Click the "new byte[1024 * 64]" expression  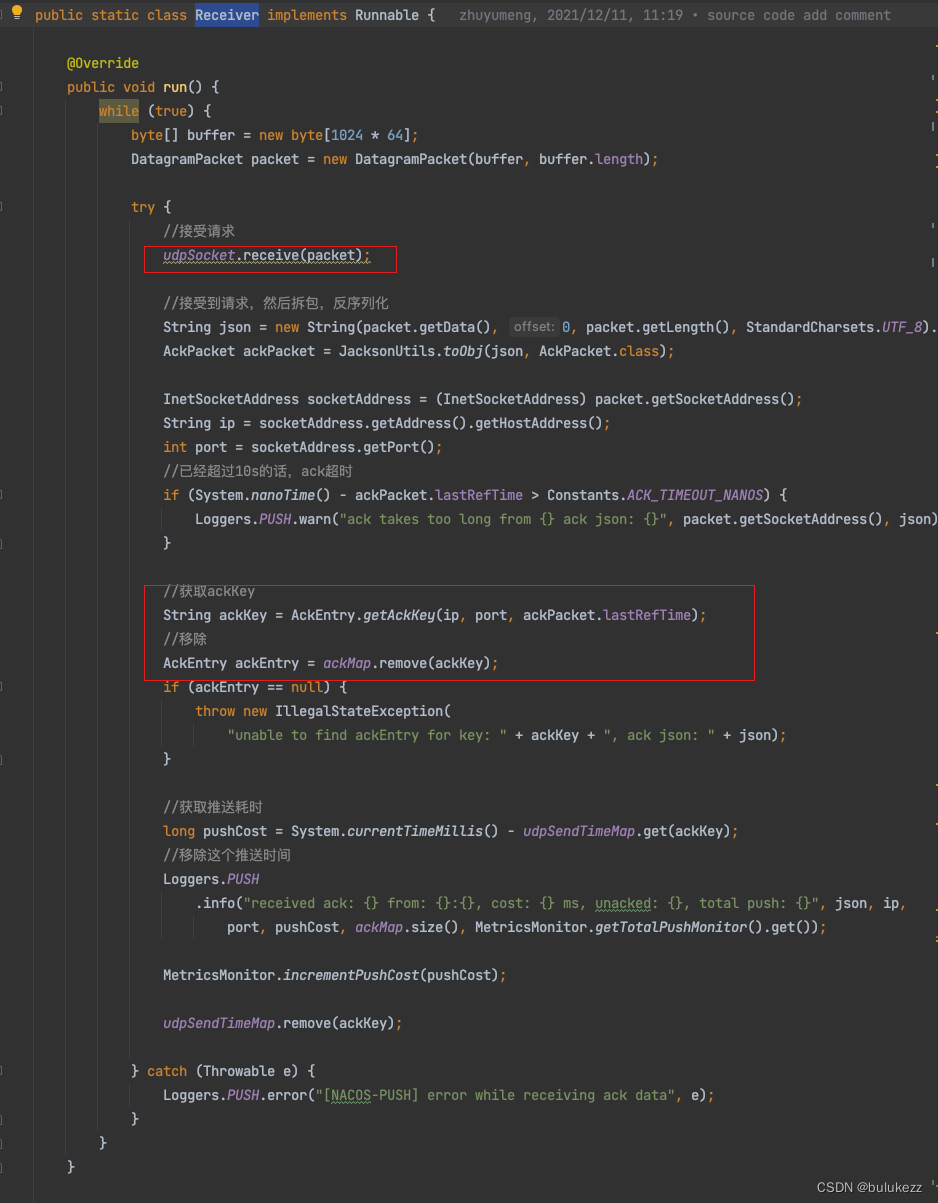pos(335,135)
